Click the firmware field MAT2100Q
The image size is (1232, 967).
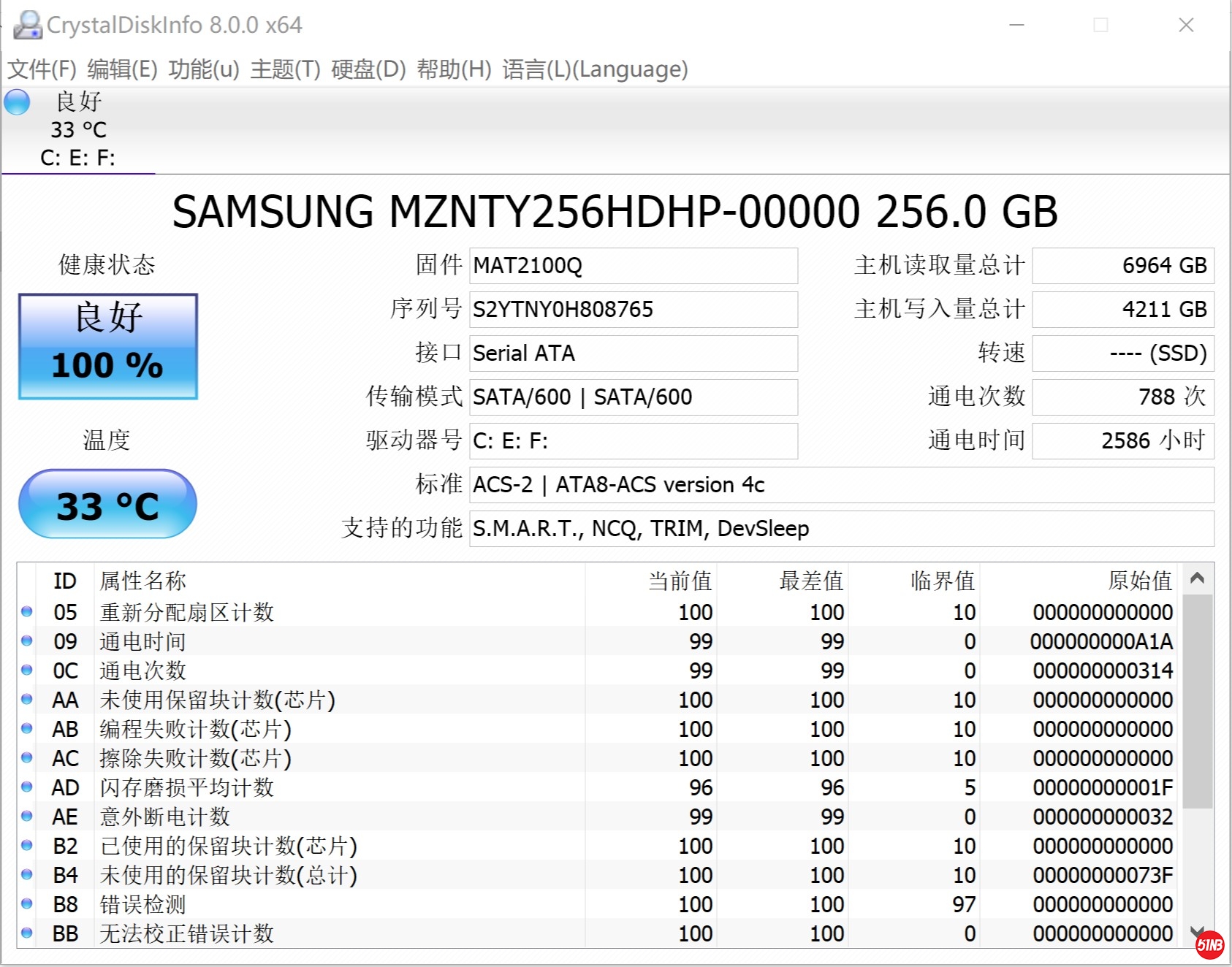pos(633,266)
